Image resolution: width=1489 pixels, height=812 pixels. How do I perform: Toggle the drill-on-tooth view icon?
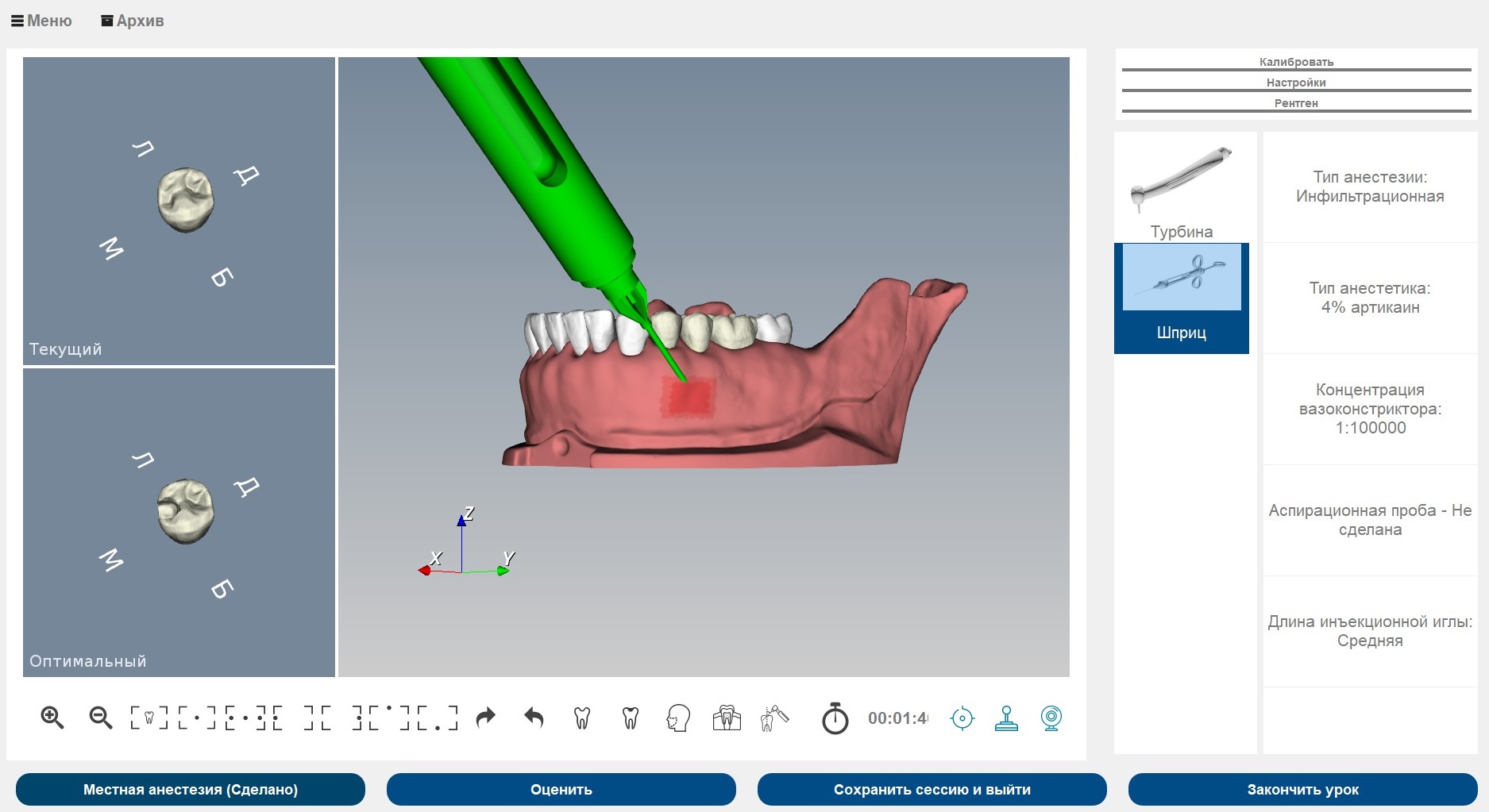pos(774,718)
